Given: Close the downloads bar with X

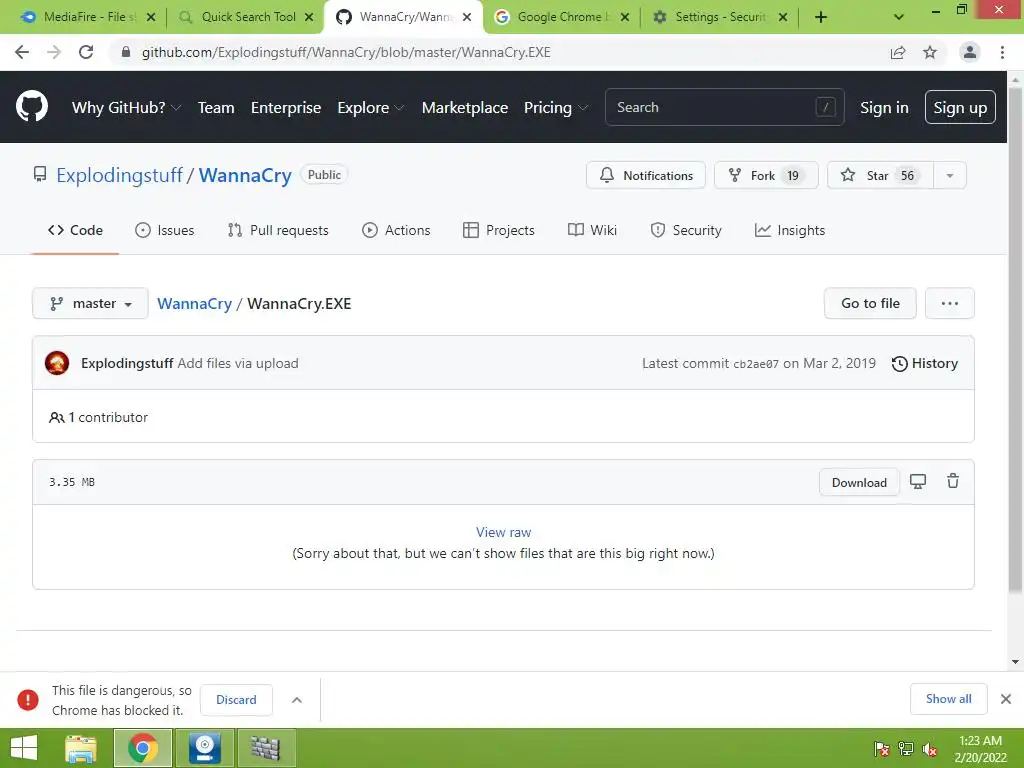Looking at the screenshot, I should pos(1006,699).
